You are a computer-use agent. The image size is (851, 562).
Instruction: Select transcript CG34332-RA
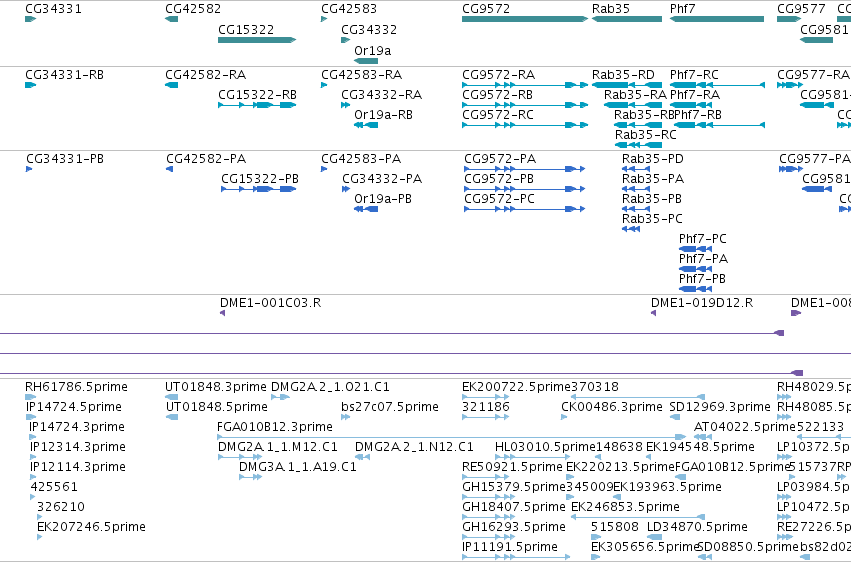(382, 95)
